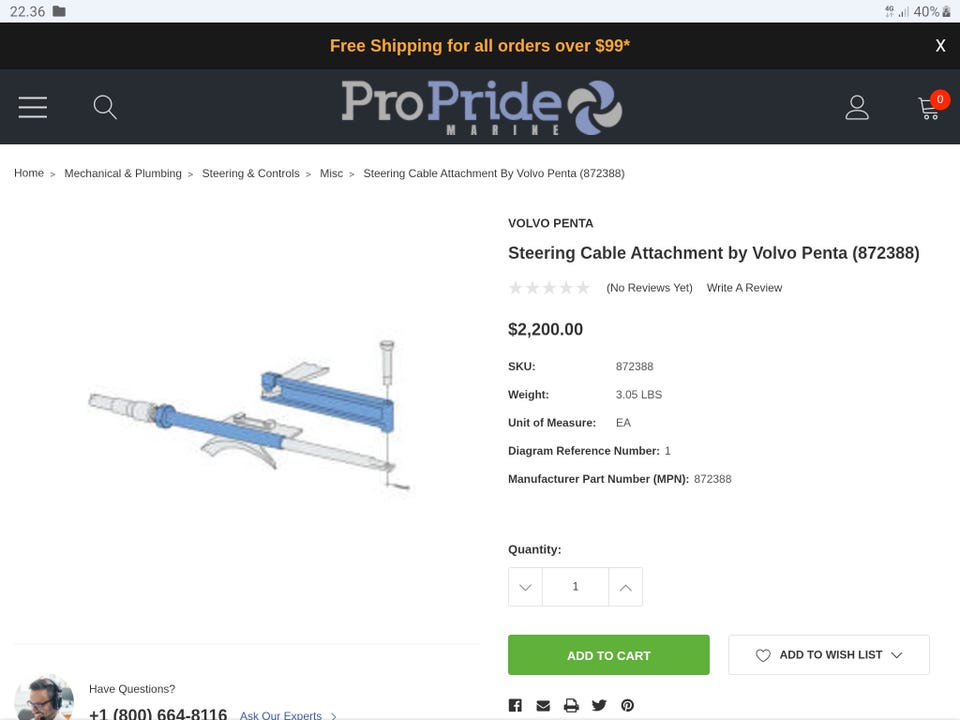This screenshot has width=960, height=720.
Task: Increase quantity with up arrow
Action: tap(625, 587)
